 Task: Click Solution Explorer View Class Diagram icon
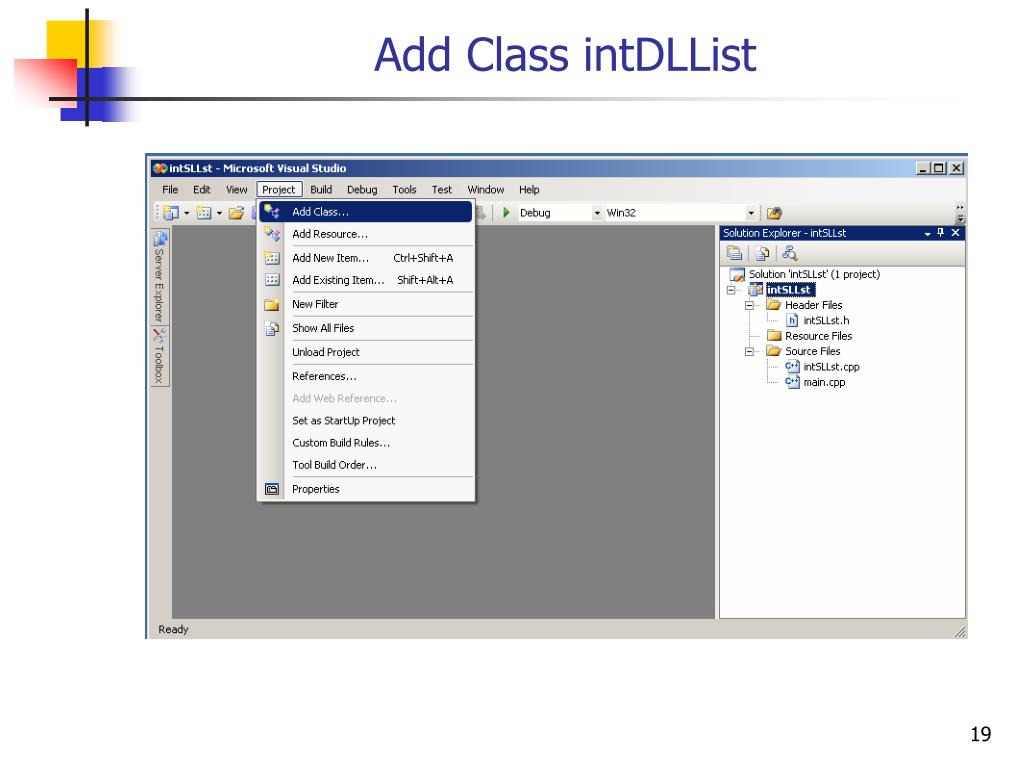coord(790,253)
